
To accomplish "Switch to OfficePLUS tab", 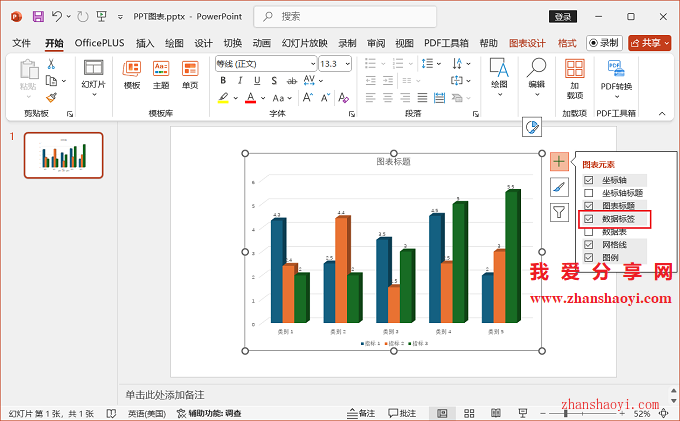I will click(x=99, y=43).
